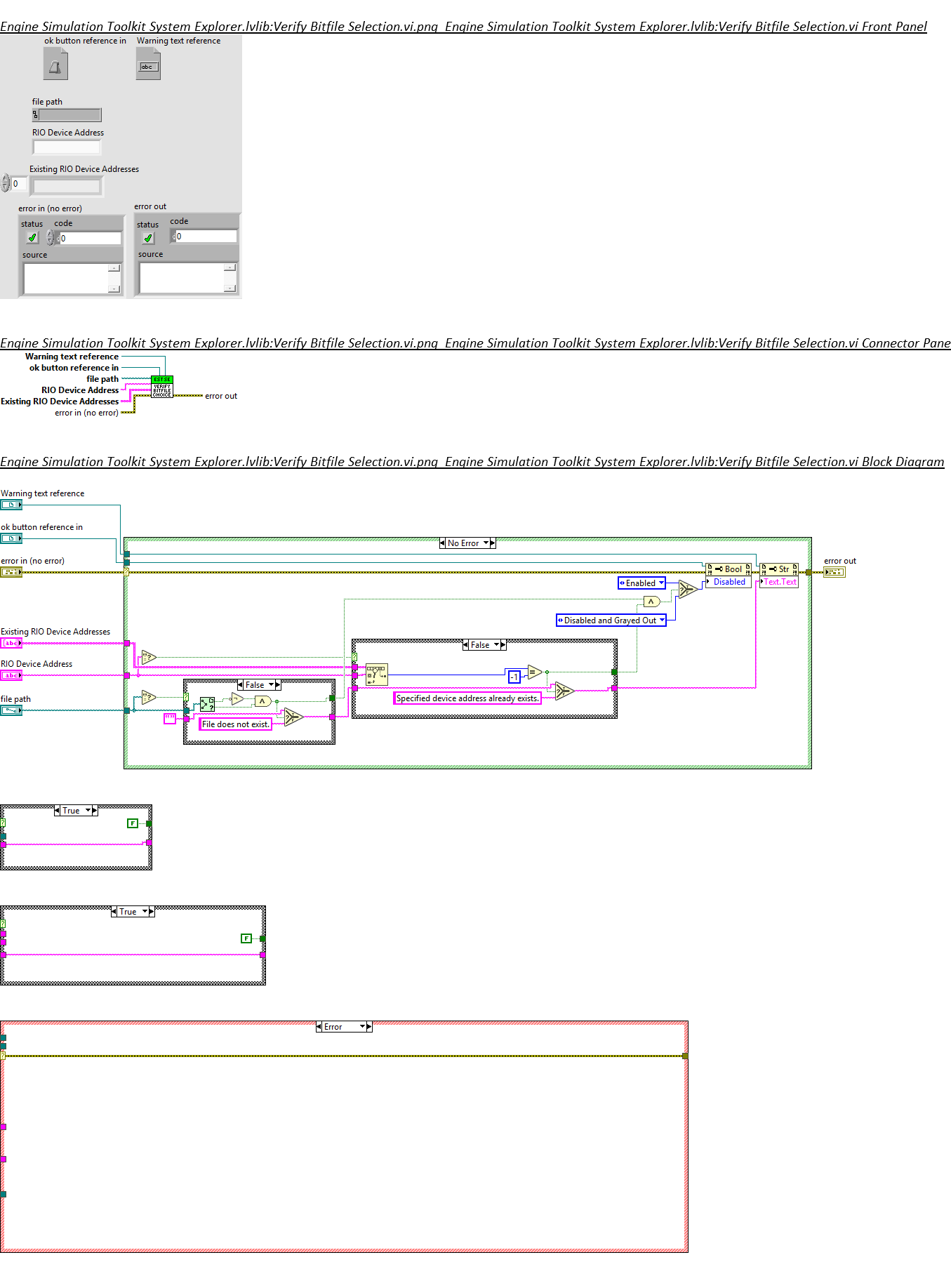Screen dimensions: 951x1288
Task: Open the Error case selector dropdown
Action: (x=362, y=1027)
